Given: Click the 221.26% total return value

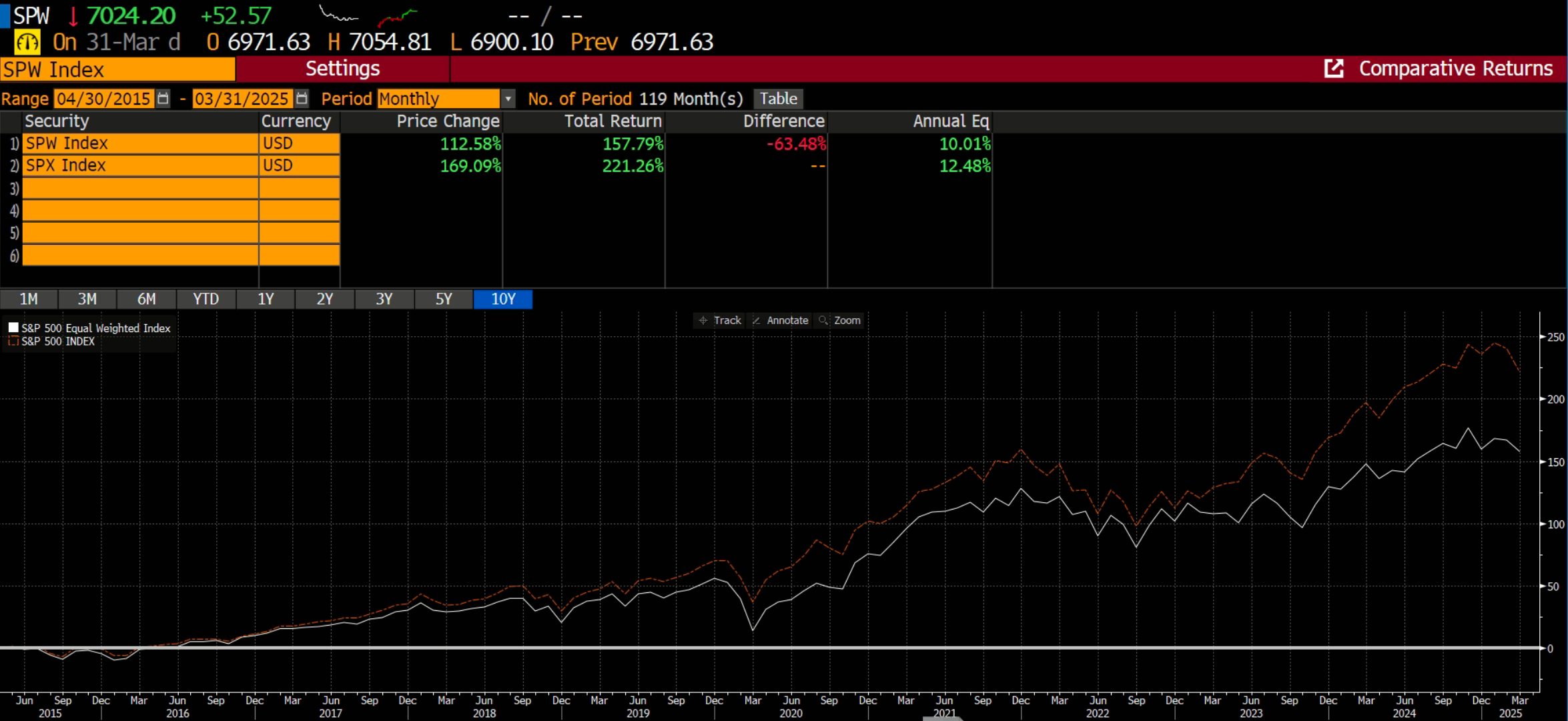Looking at the screenshot, I should 633,165.
